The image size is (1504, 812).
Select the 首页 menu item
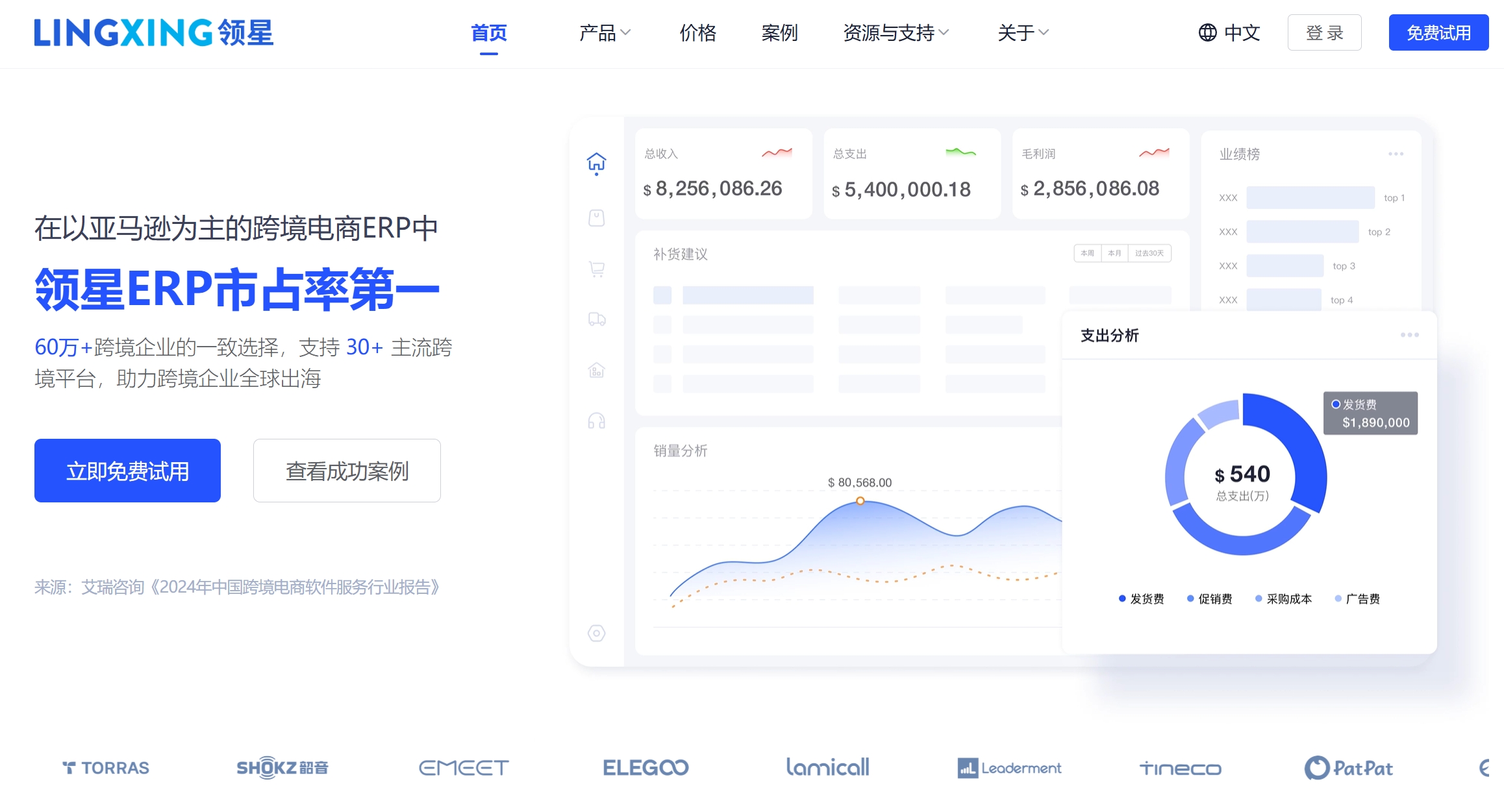pyautogui.click(x=489, y=34)
